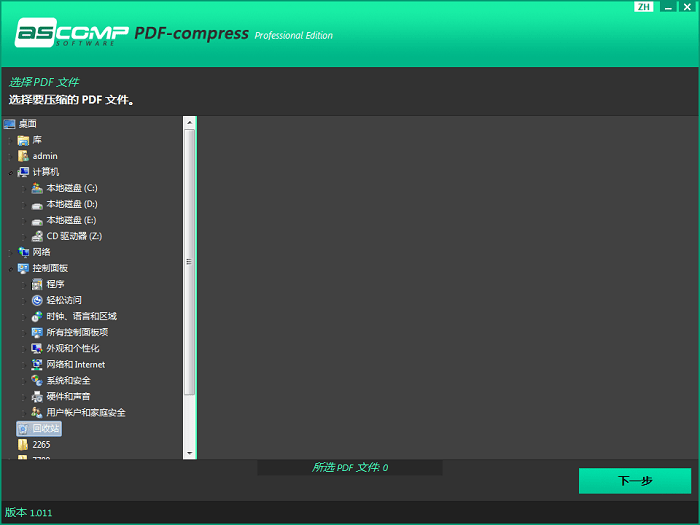Expand the Libraries (库) tree node
This screenshot has width=700, height=525.
(10, 141)
